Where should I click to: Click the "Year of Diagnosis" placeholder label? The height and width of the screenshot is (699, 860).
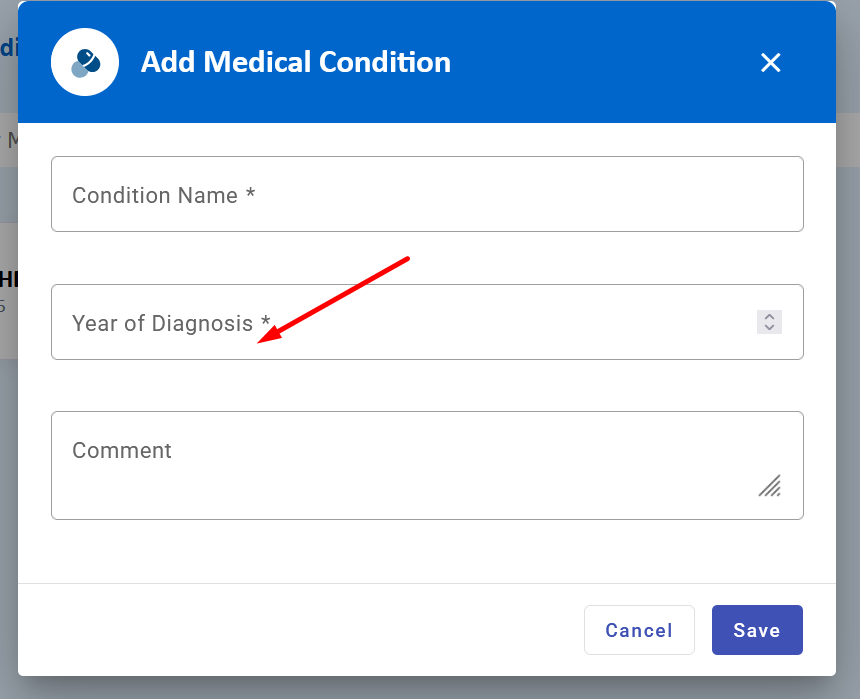(x=162, y=323)
